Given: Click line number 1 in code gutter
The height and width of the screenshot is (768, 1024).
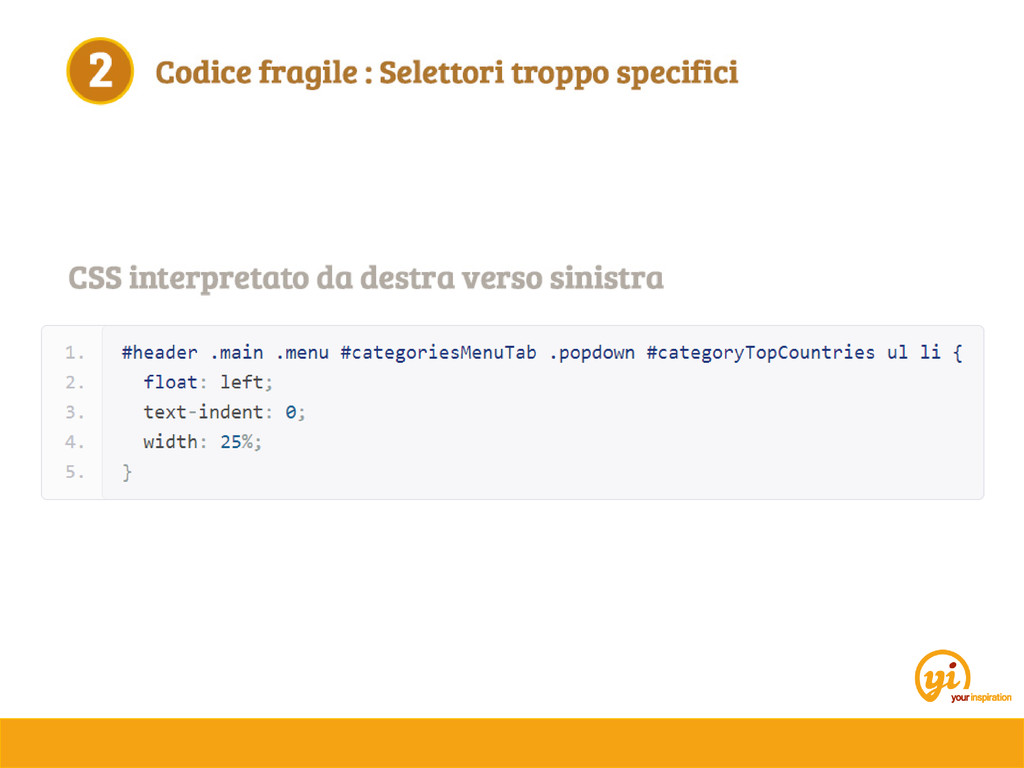Looking at the screenshot, I should coord(74,353).
